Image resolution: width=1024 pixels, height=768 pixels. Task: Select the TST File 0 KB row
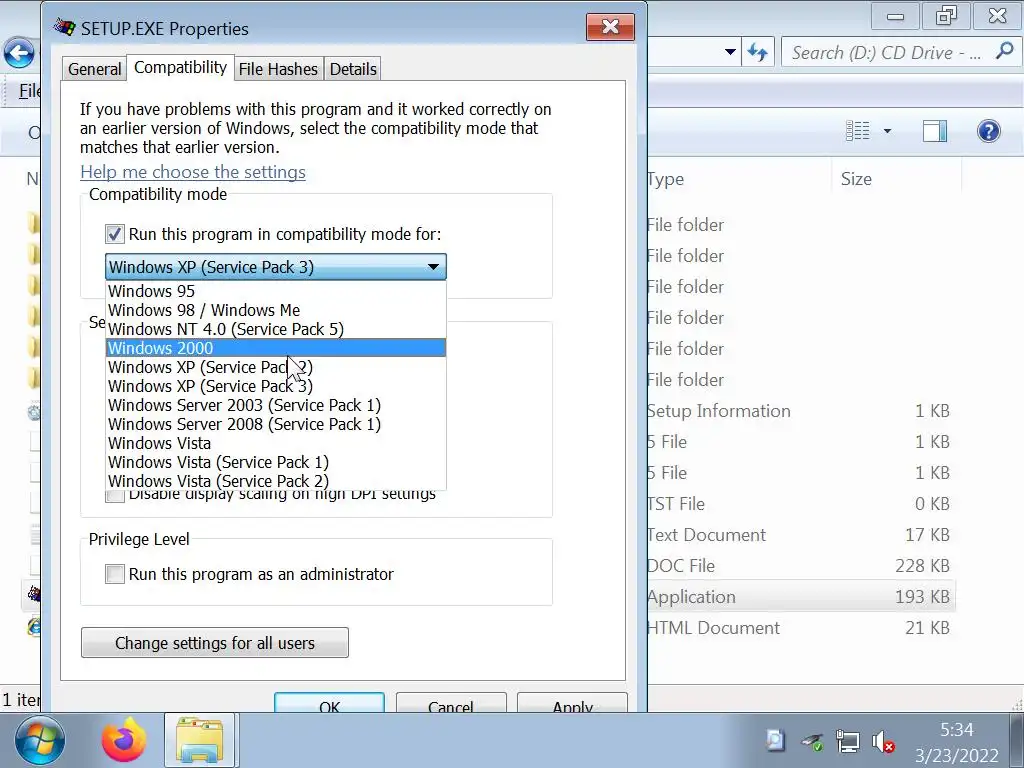coord(801,504)
